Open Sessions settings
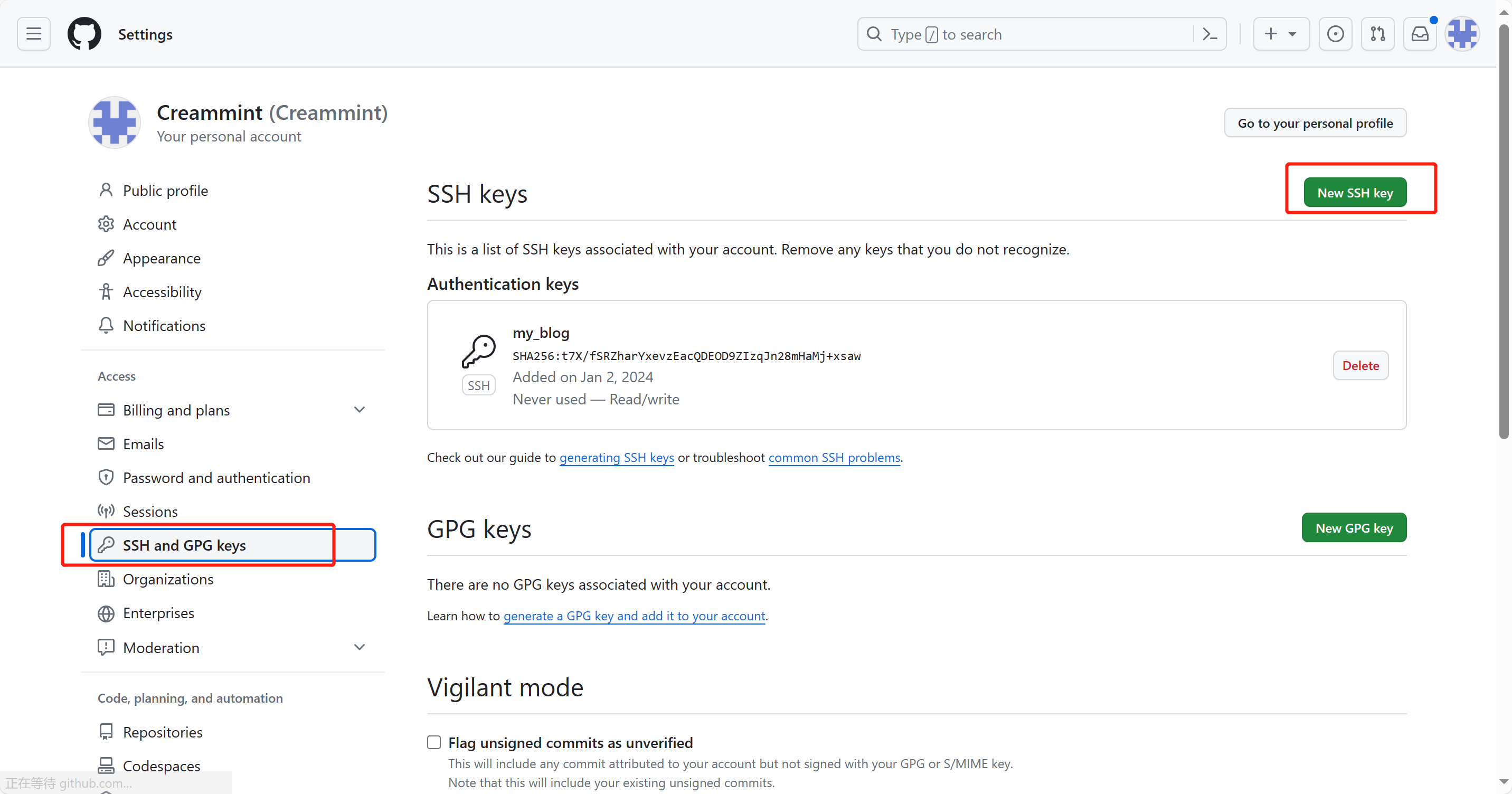The width and height of the screenshot is (1512, 794). point(232,511)
